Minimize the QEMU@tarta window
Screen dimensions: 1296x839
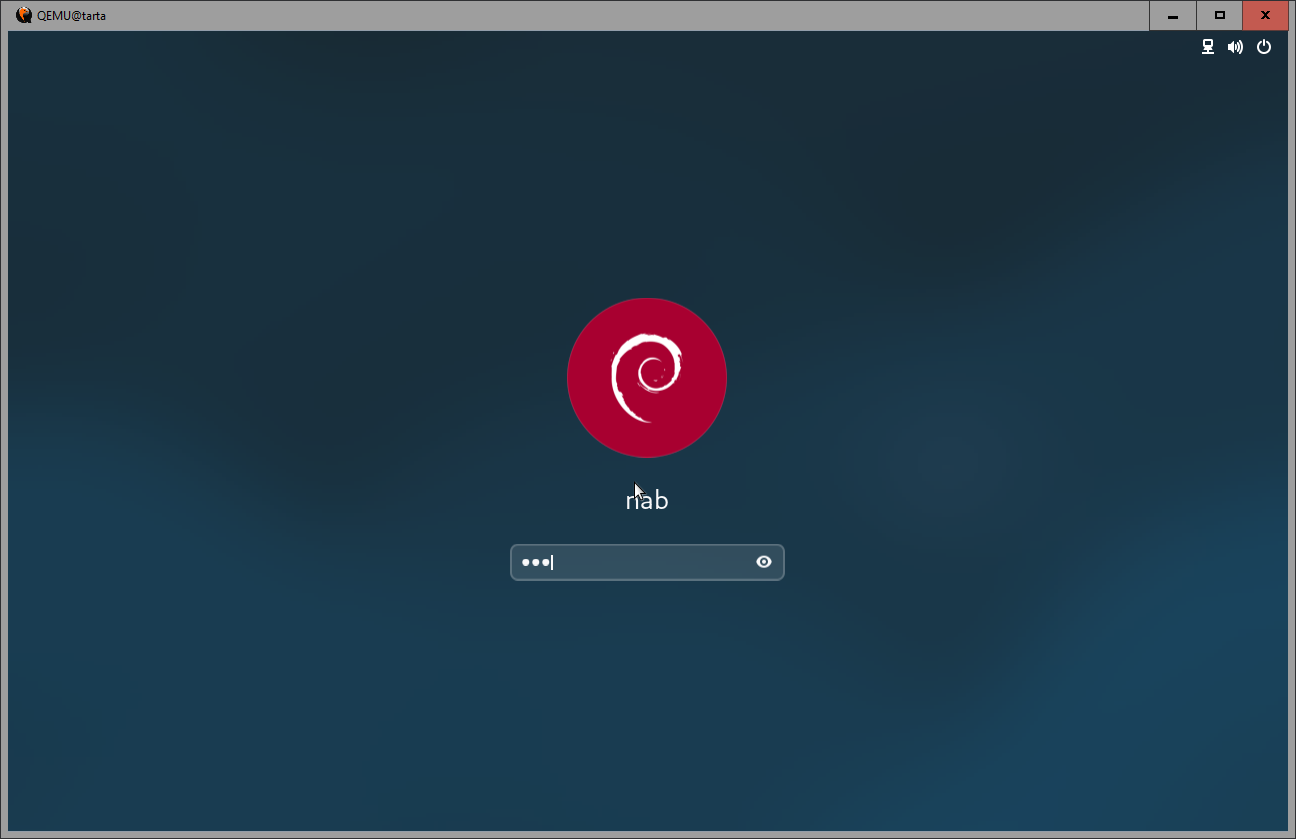click(1173, 15)
